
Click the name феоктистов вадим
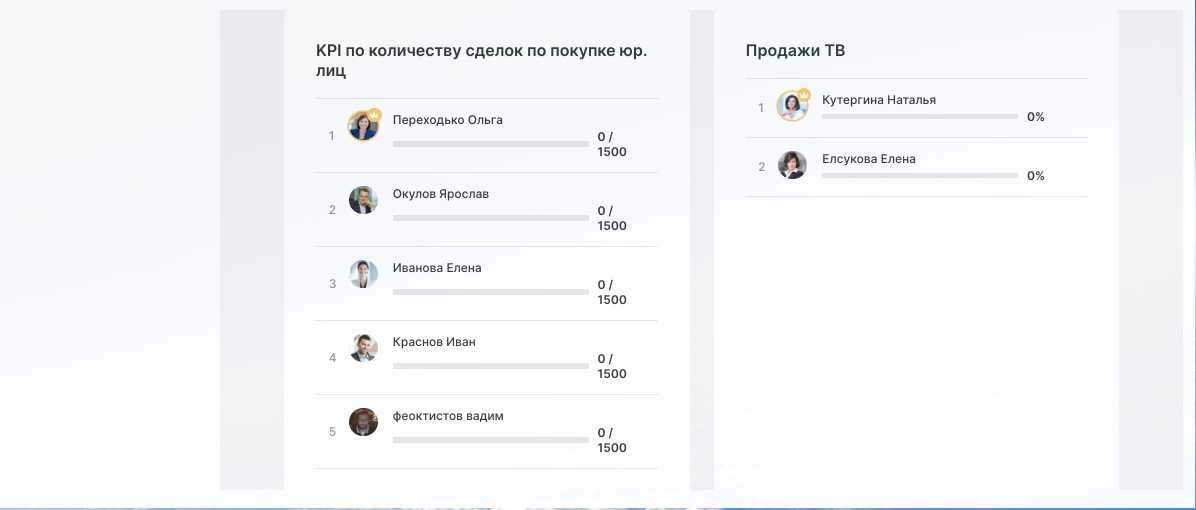point(448,415)
